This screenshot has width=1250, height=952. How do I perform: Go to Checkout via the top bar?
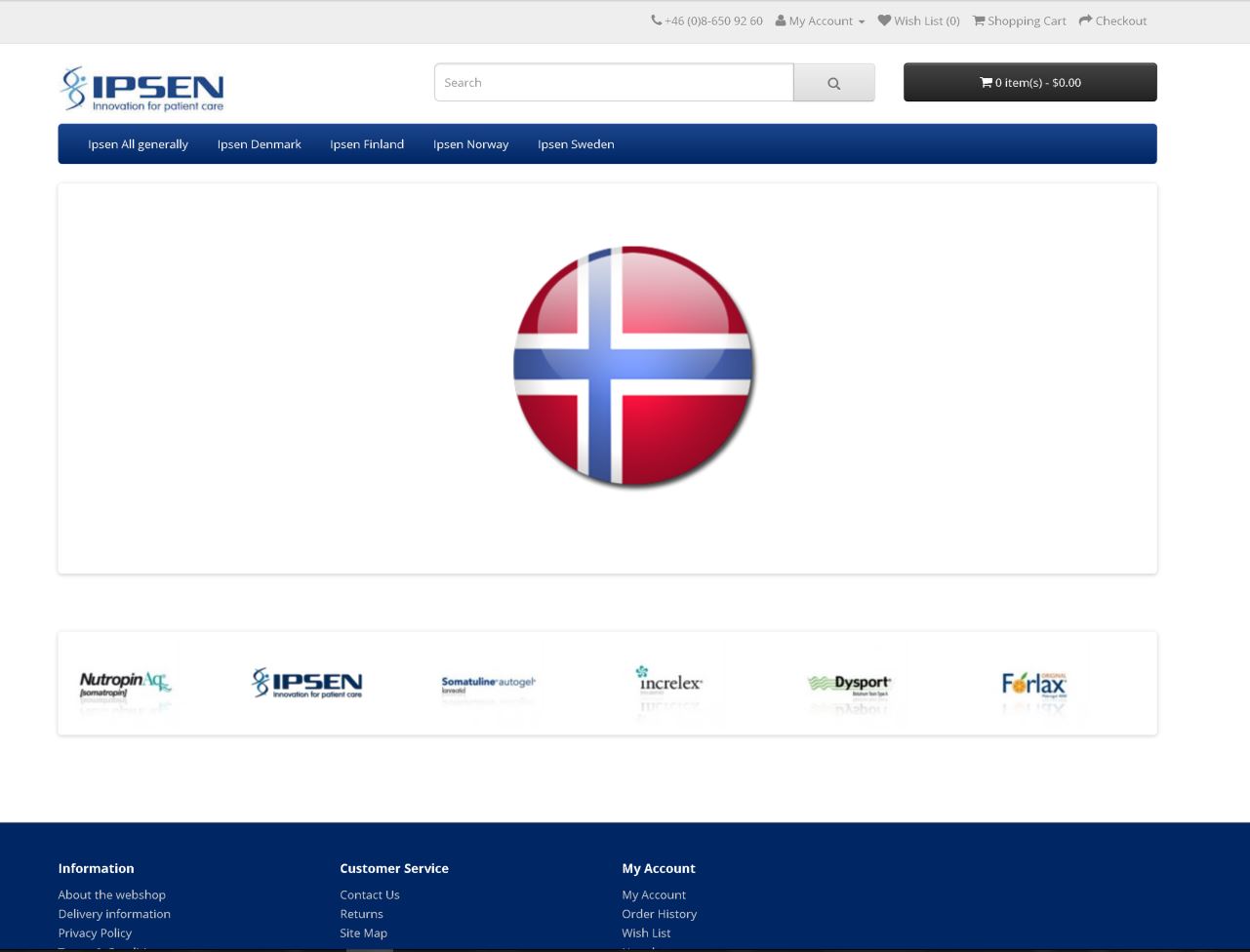click(x=1112, y=20)
